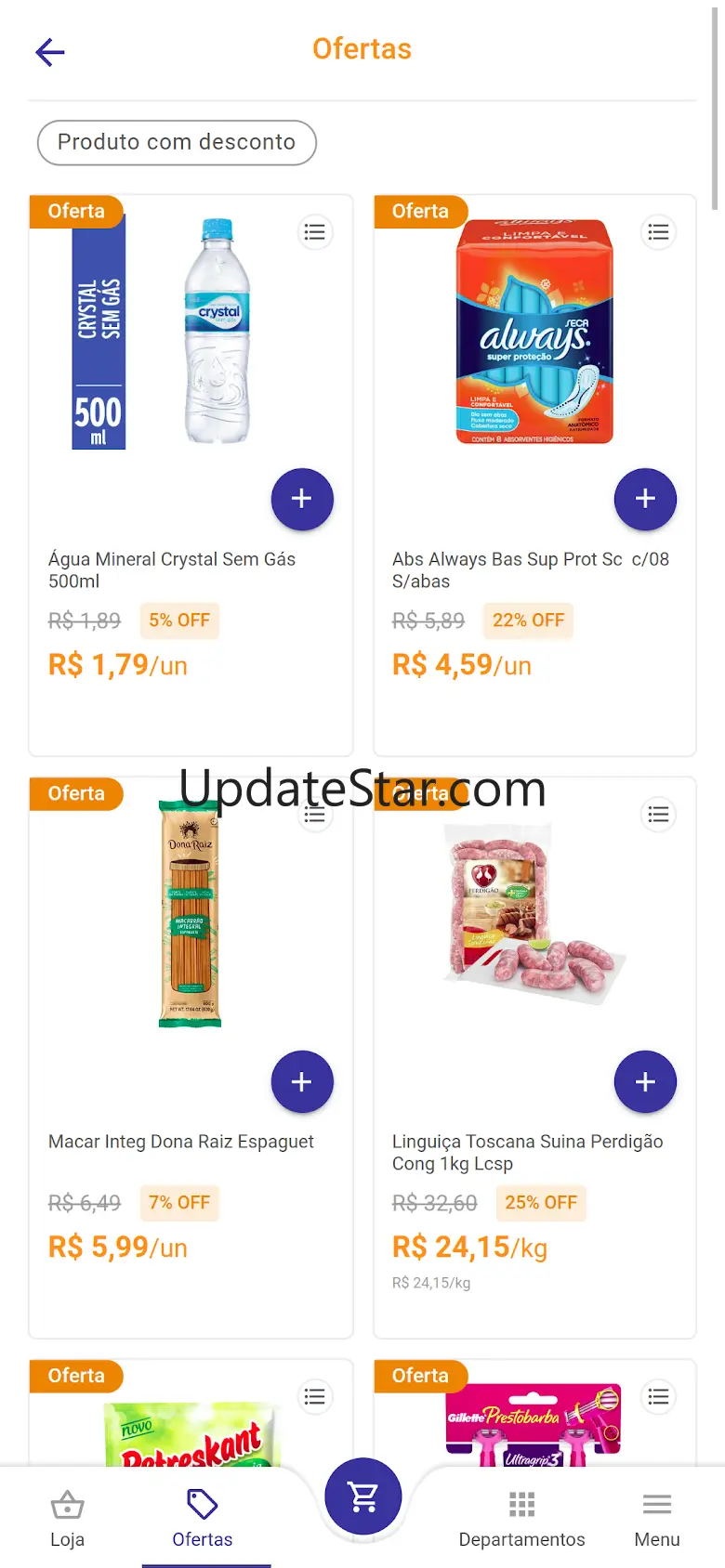Toggle the Produto com desconto filter
Screen dimensions: 725x1568
click(x=177, y=142)
